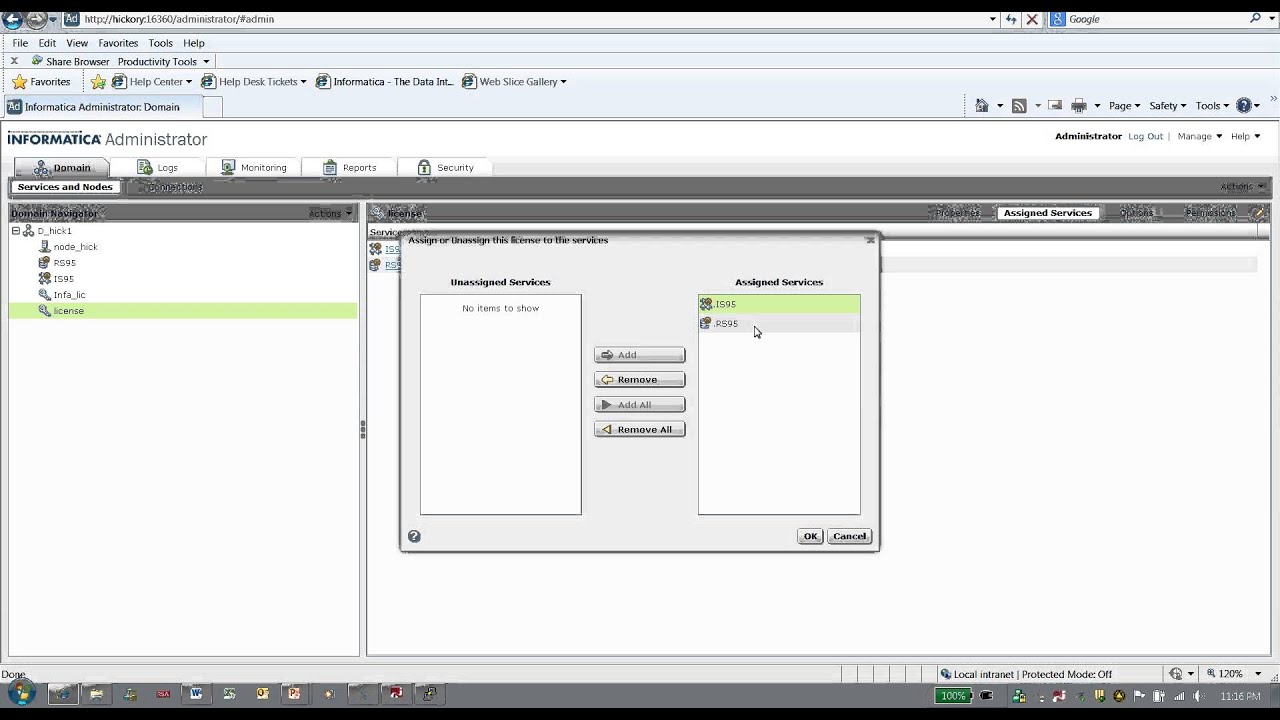Click the Print icon in command bar

(1079, 106)
